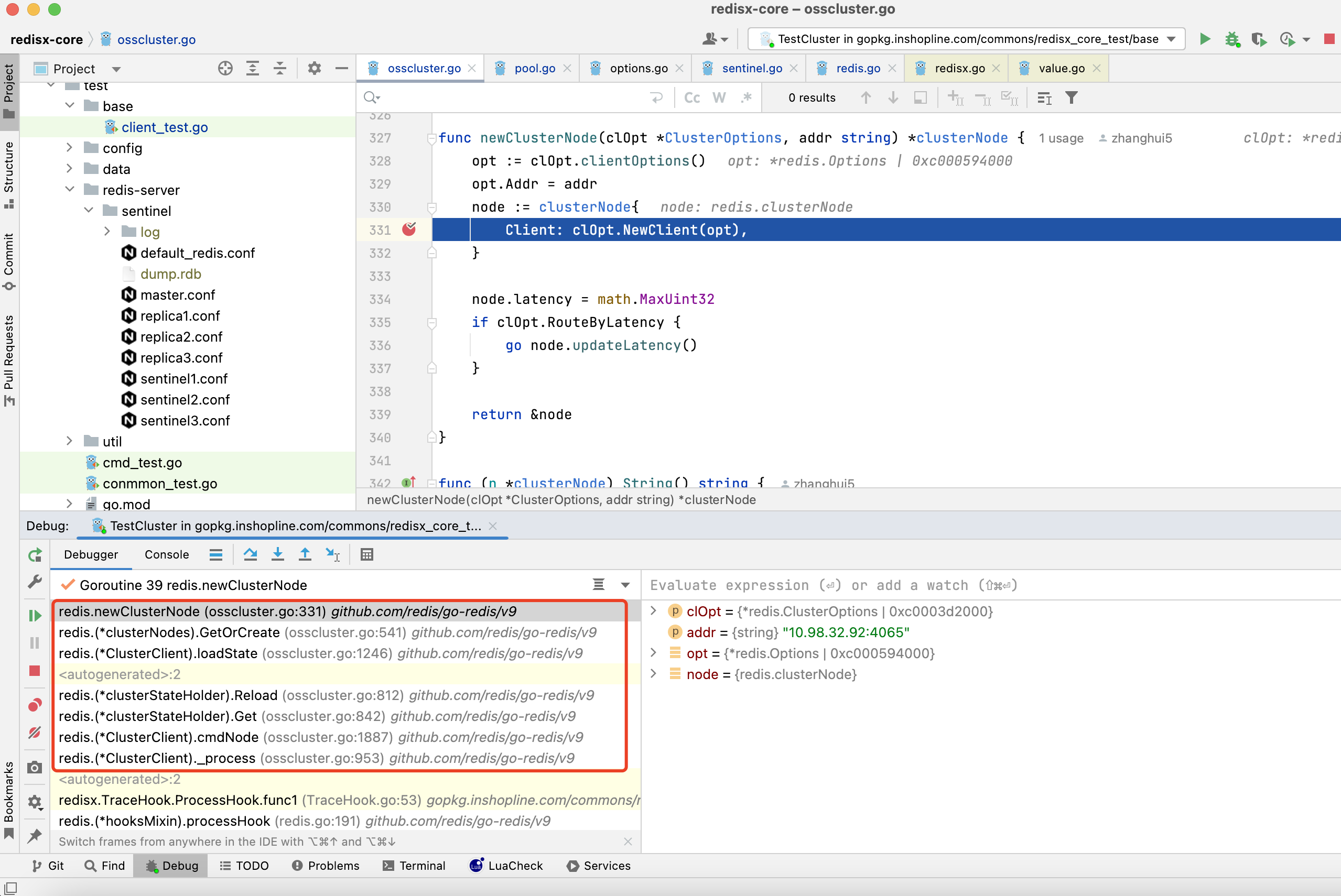Image resolution: width=1341 pixels, height=896 pixels.
Task: Expand the util folder
Action: pyautogui.click(x=70, y=441)
